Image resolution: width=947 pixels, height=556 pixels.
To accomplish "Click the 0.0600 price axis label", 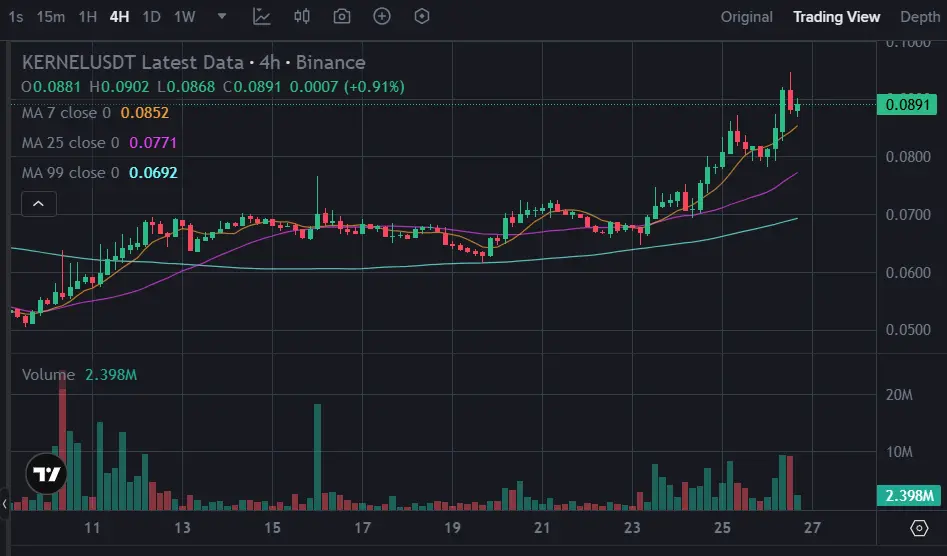I will point(908,272).
